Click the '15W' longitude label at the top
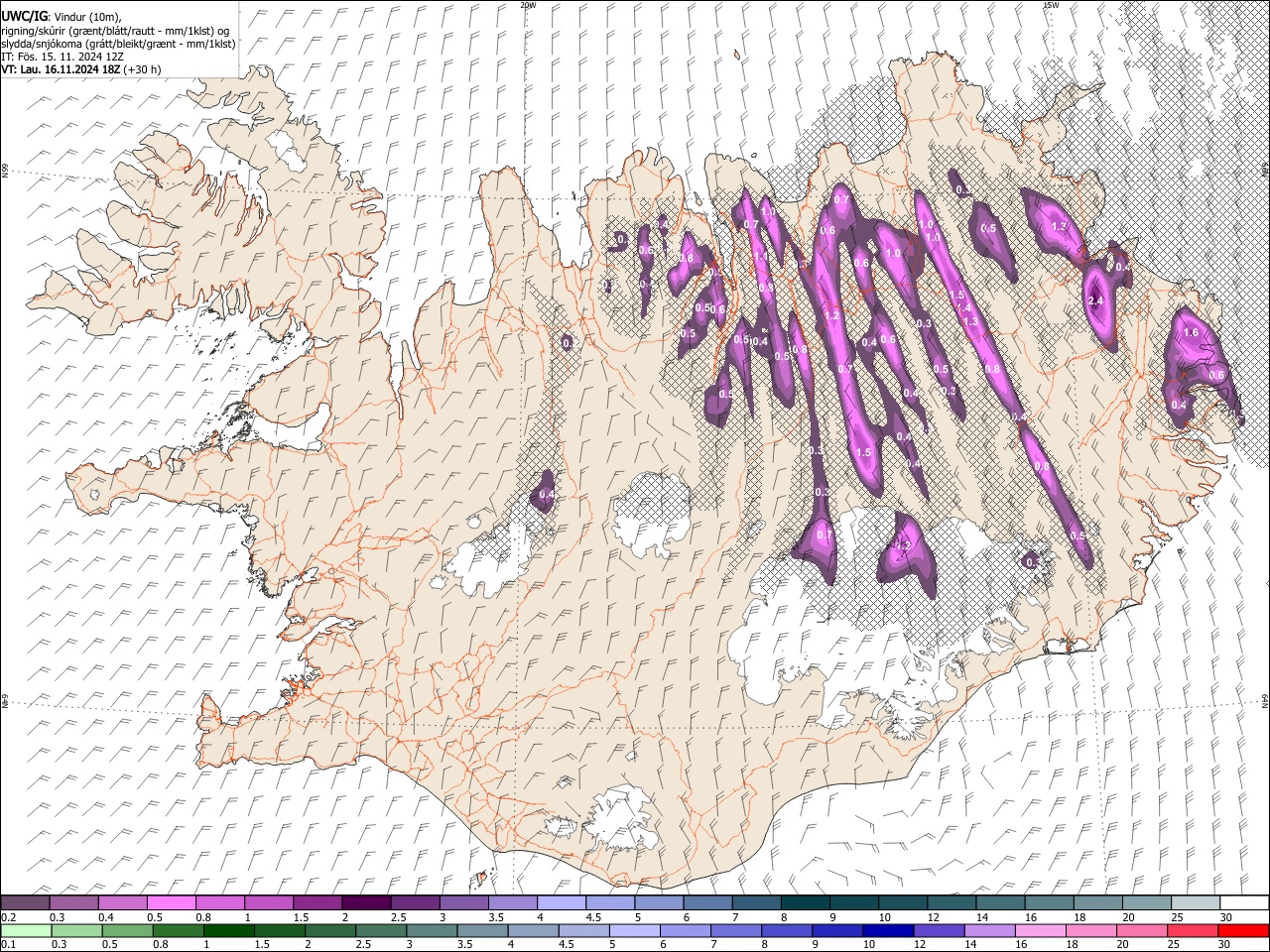 point(1051,5)
